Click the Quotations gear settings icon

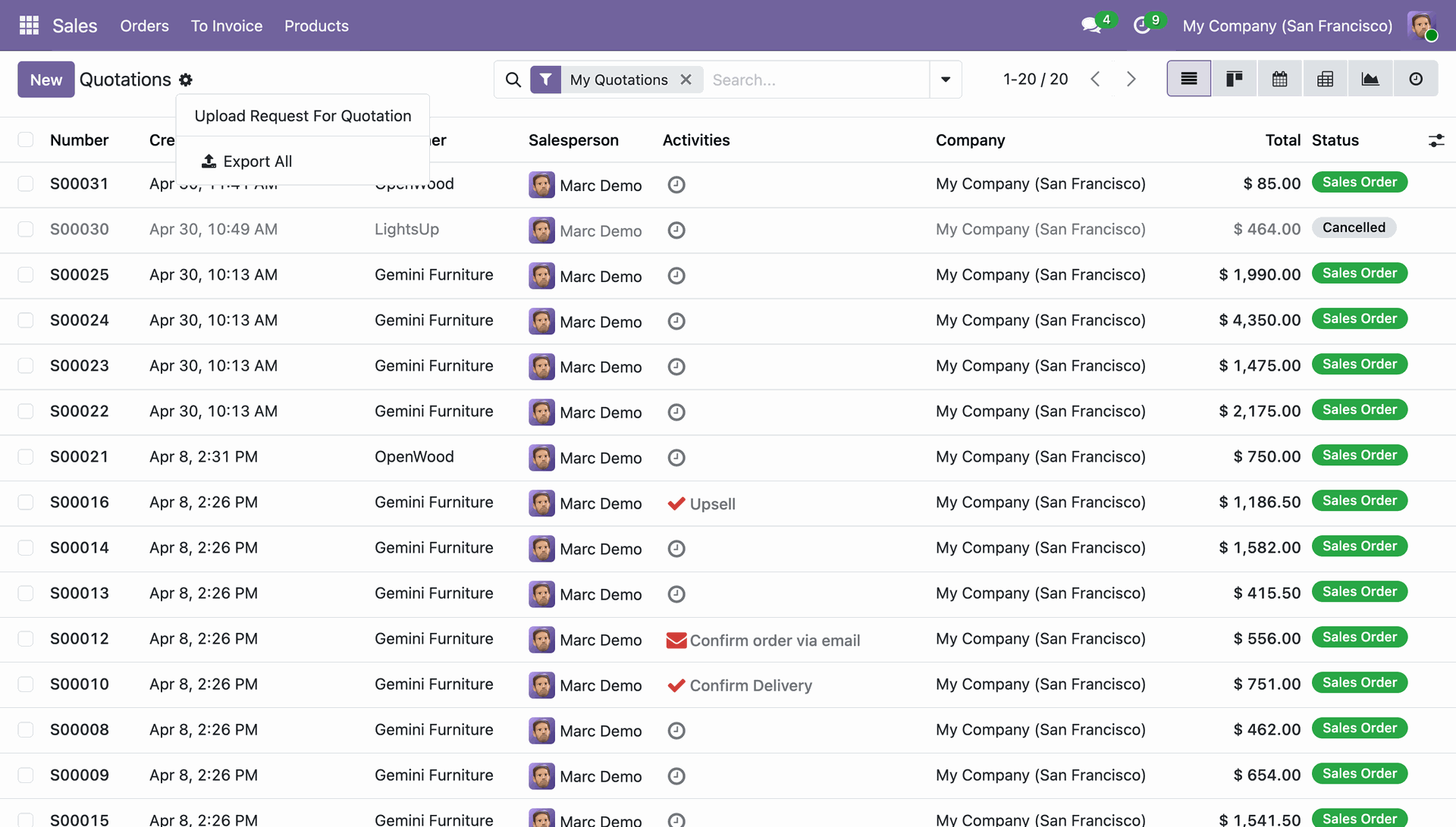[x=186, y=80]
